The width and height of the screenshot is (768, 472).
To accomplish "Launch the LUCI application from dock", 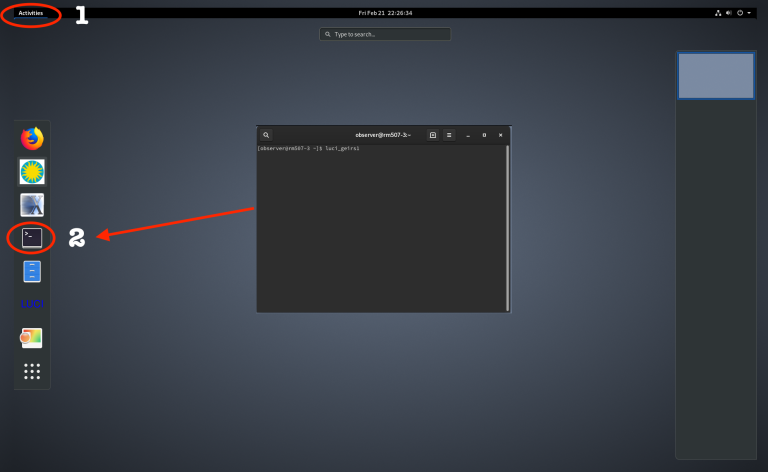I will click(x=32, y=304).
